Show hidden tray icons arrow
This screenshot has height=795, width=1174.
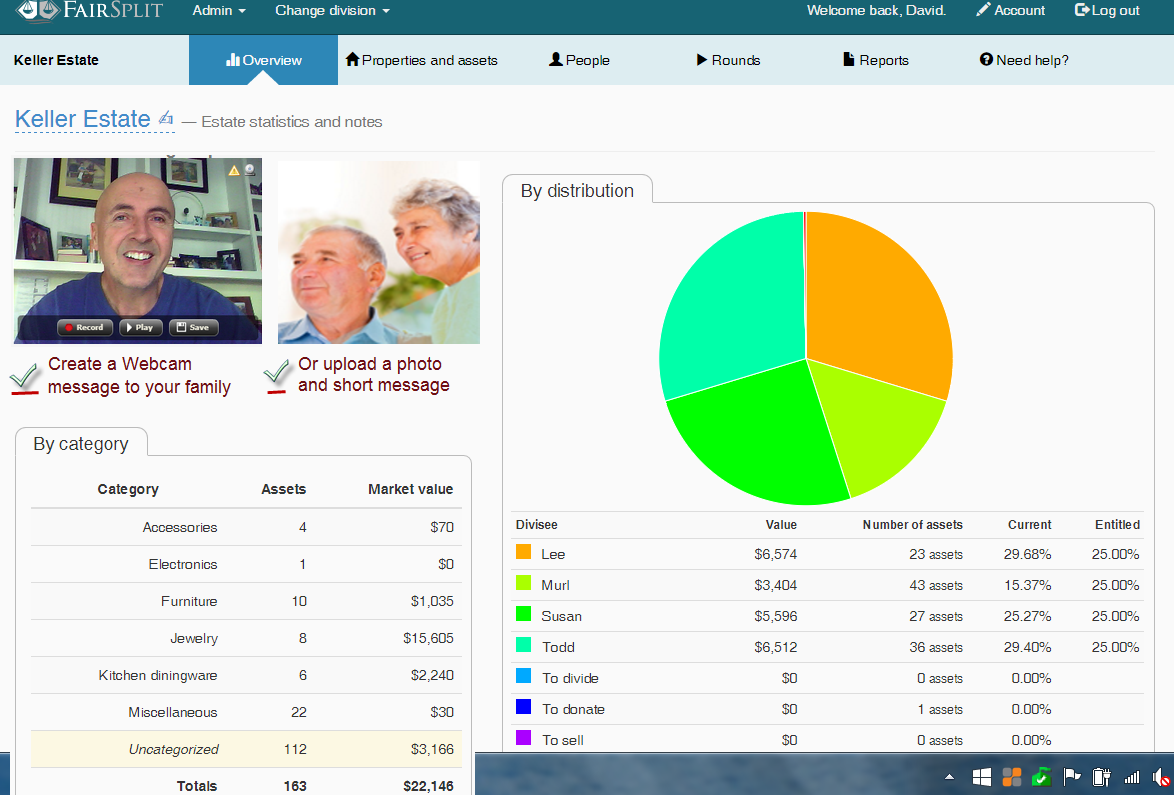click(949, 777)
